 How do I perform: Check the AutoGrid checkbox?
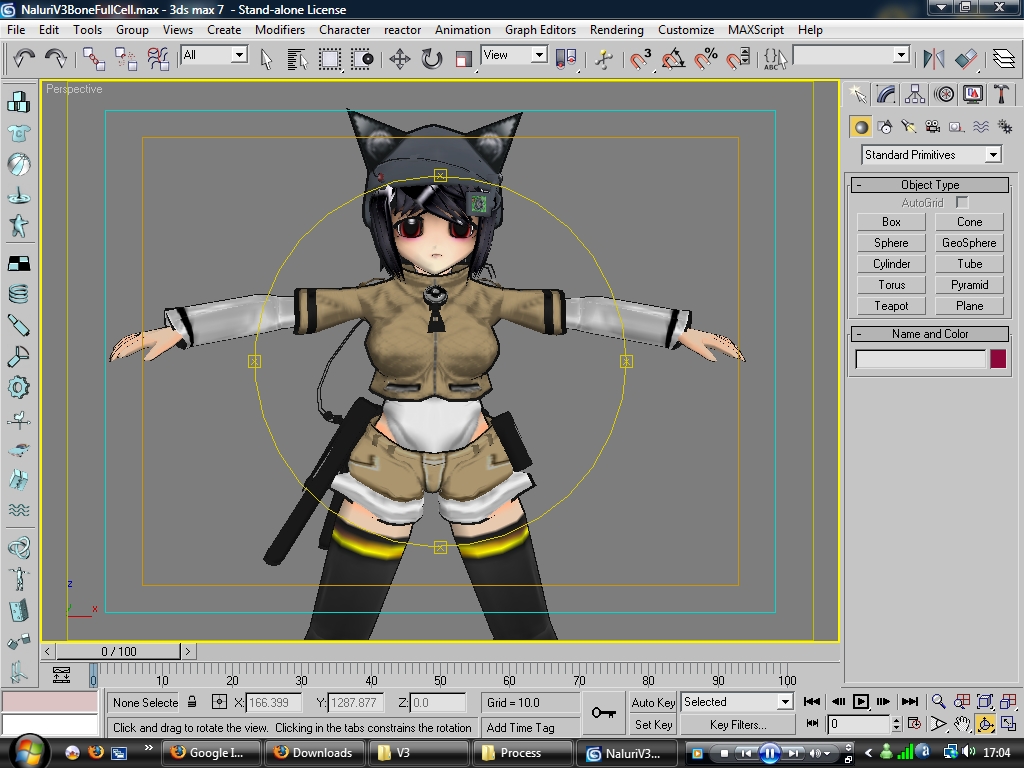click(962, 203)
